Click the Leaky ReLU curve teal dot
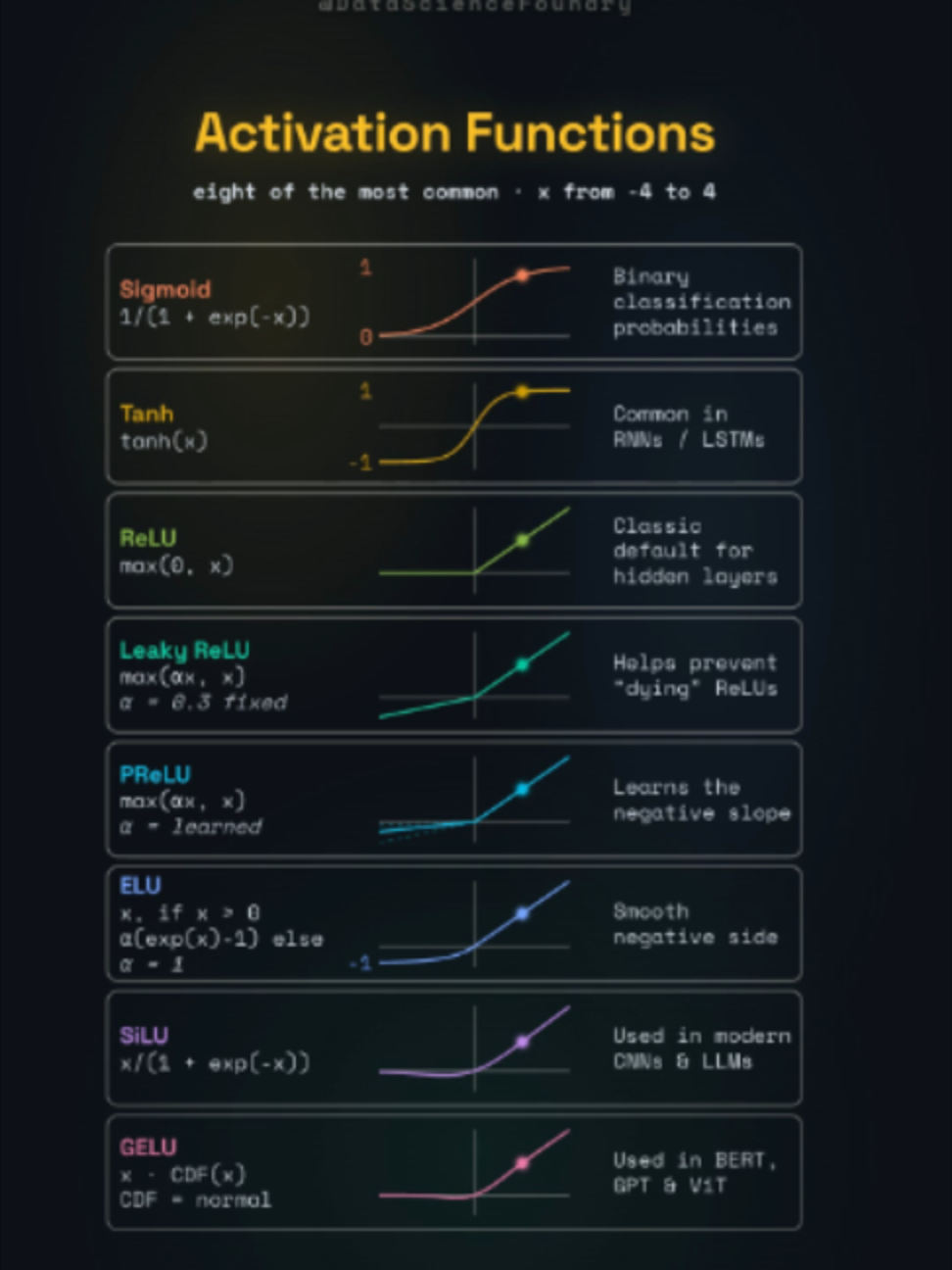 click(522, 664)
